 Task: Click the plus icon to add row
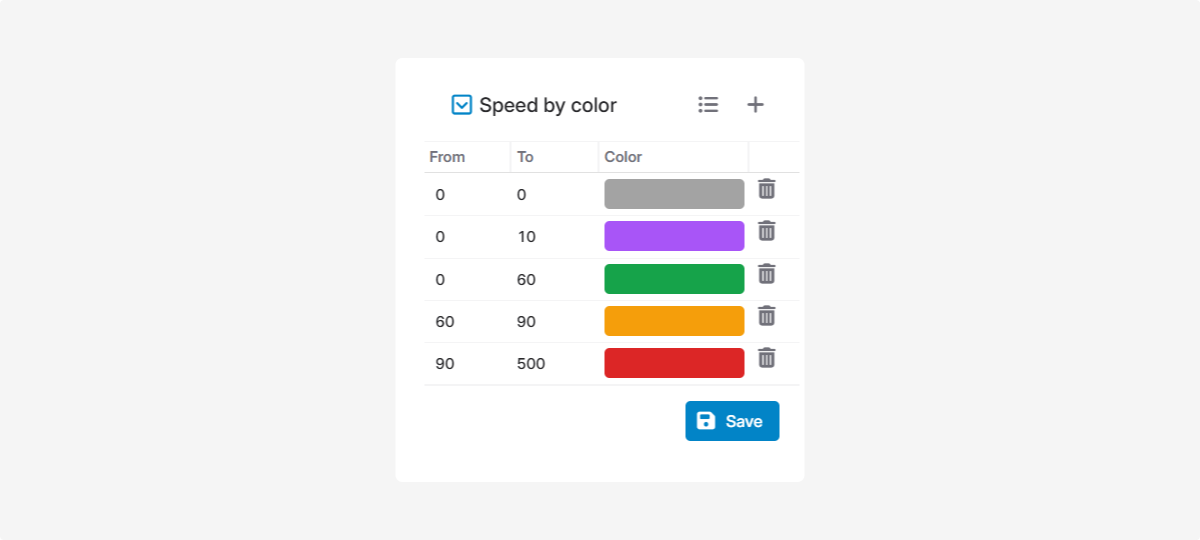(x=756, y=104)
